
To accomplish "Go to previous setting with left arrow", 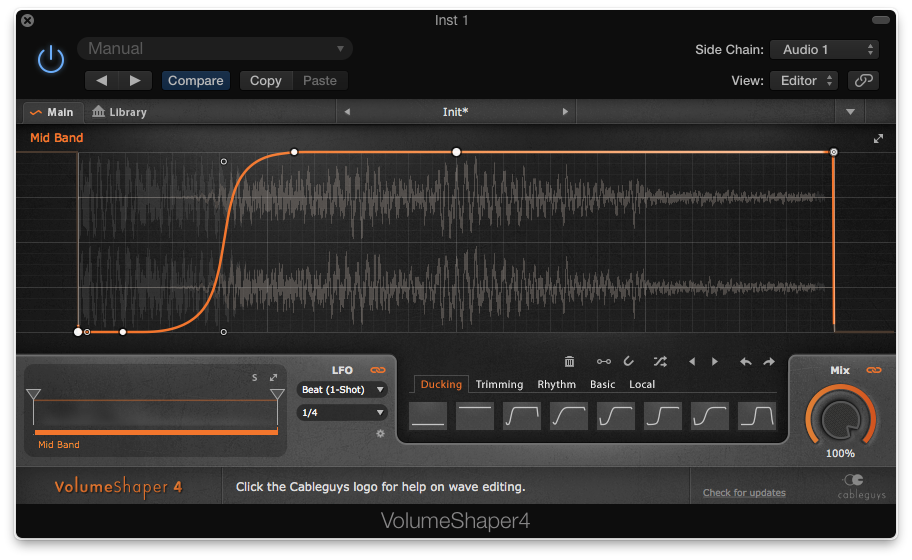I will coord(102,80).
